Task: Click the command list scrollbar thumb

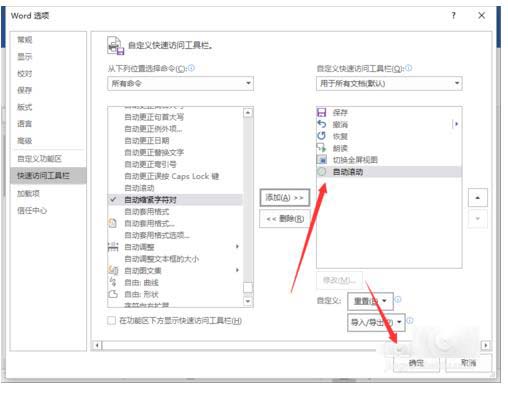Action: pyautogui.click(x=248, y=287)
